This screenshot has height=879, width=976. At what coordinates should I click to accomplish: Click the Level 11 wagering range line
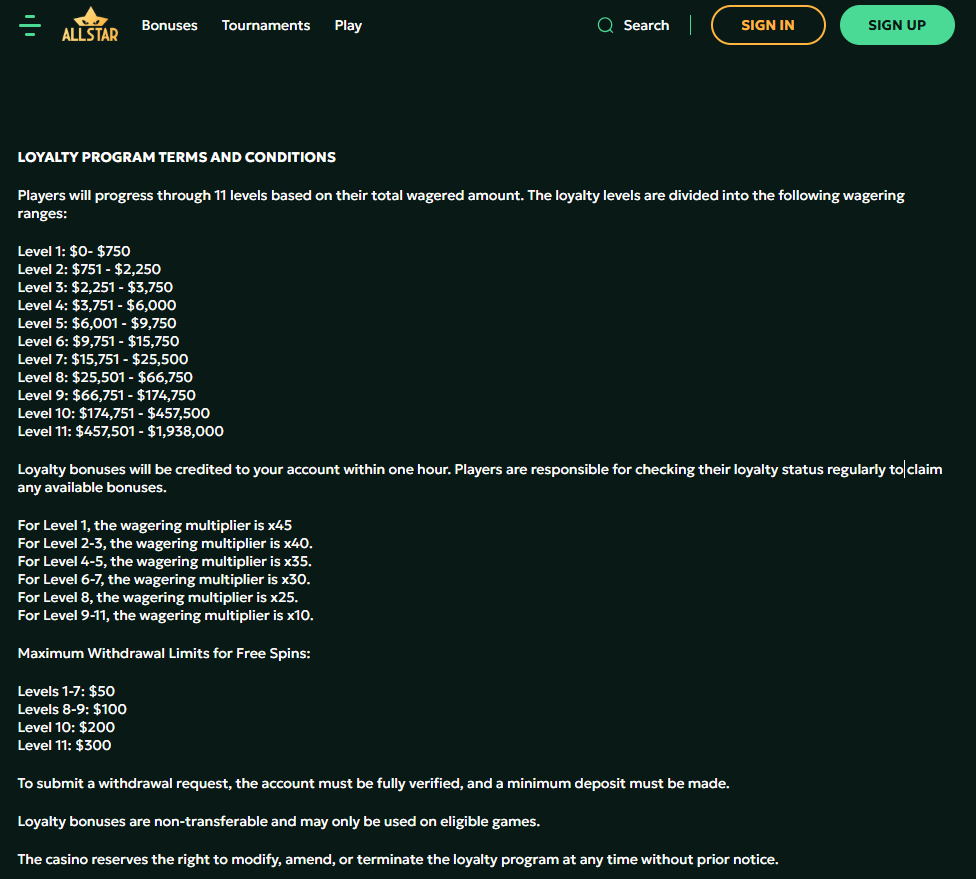pyautogui.click(x=121, y=431)
